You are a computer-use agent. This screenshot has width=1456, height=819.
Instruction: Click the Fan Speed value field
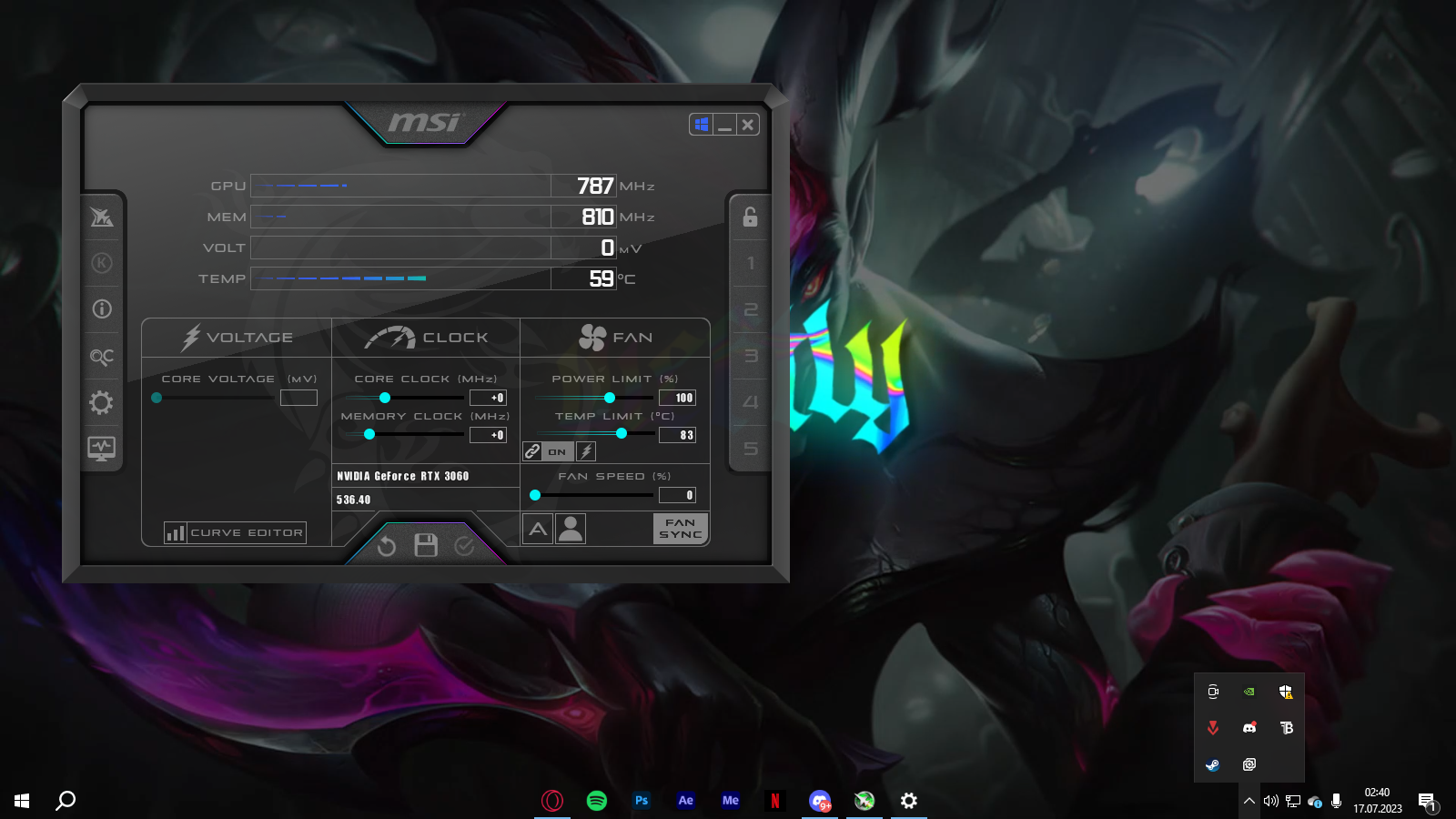click(677, 495)
